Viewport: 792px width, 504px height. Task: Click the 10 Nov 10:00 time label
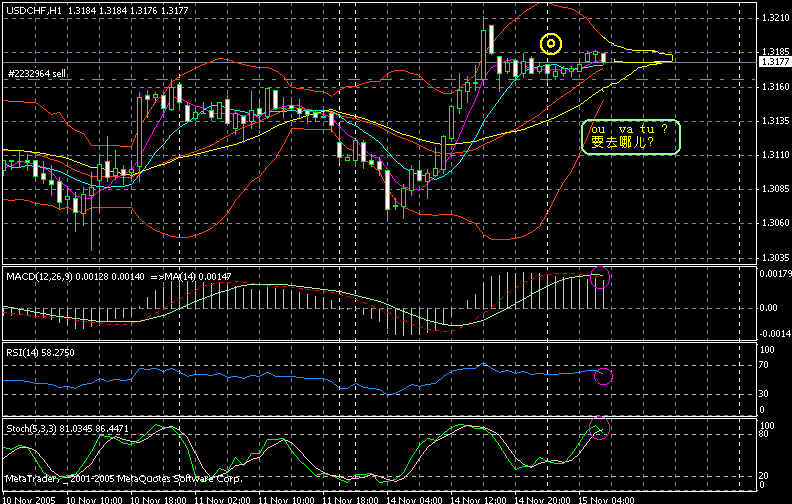(94, 500)
